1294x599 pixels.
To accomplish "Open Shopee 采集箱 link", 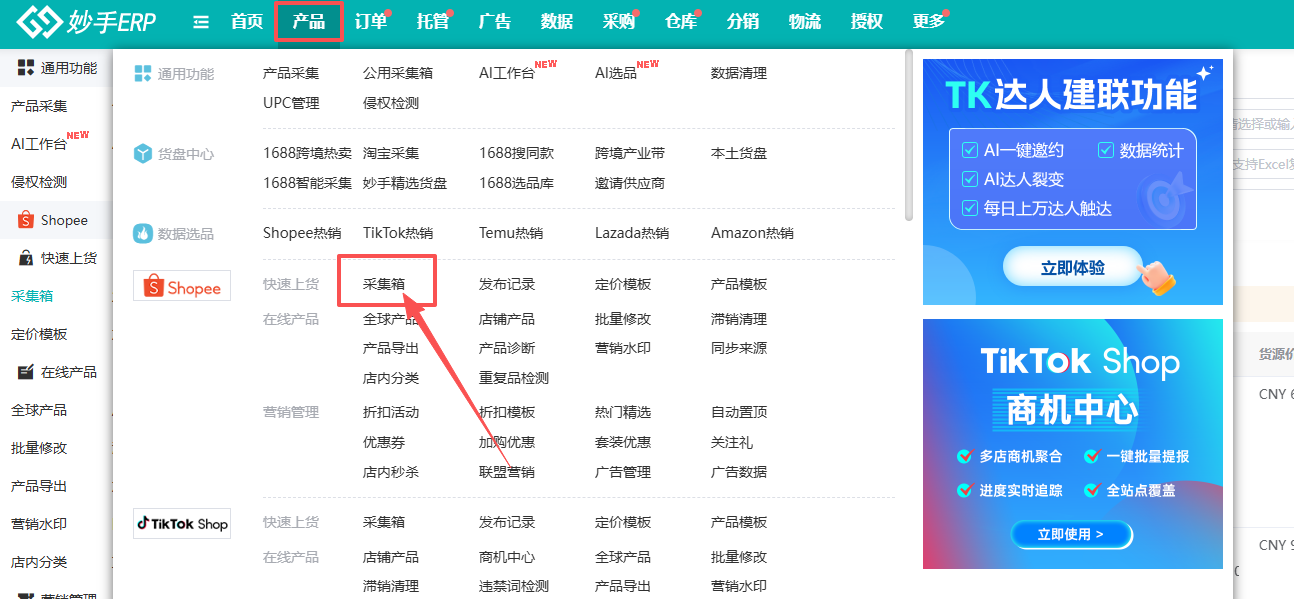I will tap(384, 284).
